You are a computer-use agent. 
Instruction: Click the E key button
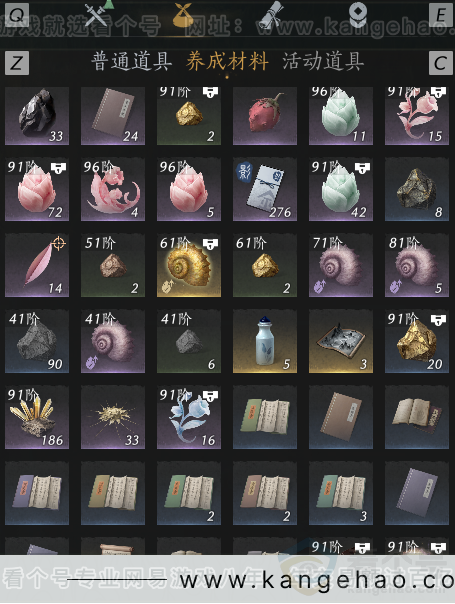(x=441, y=15)
